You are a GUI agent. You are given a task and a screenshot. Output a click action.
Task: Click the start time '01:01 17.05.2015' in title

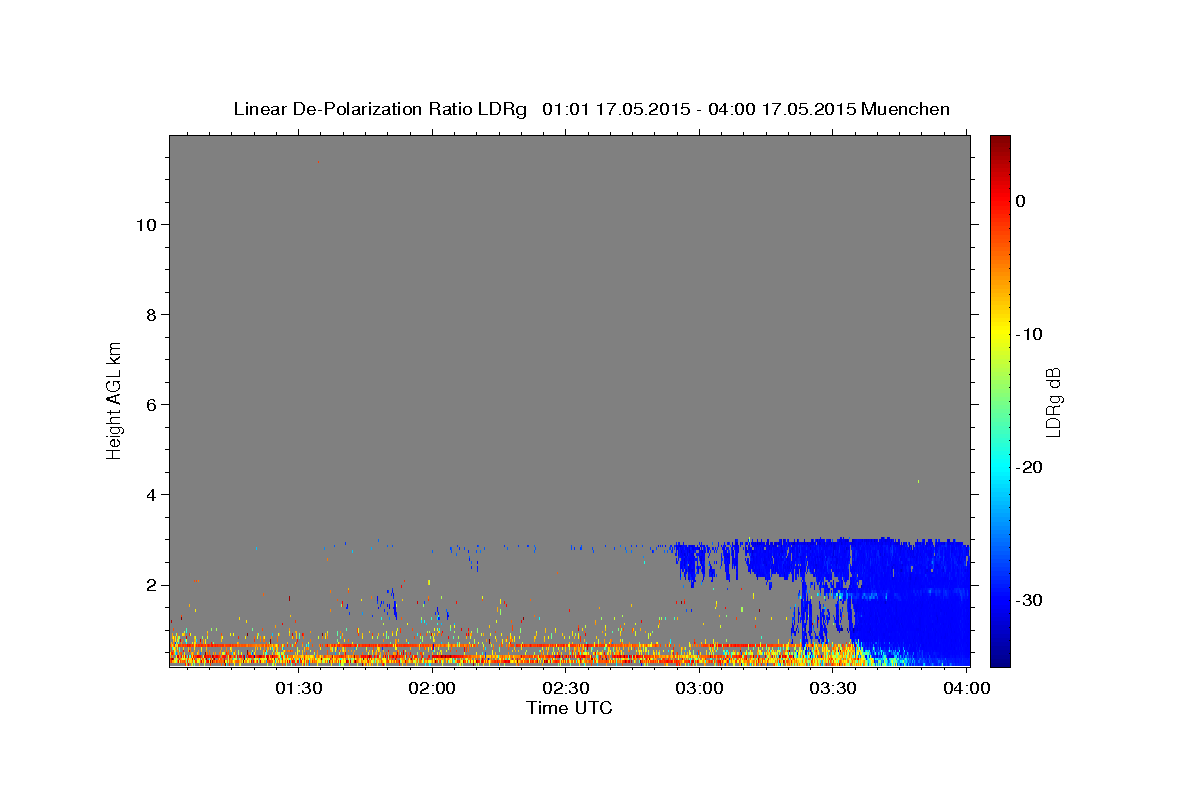coord(616,109)
